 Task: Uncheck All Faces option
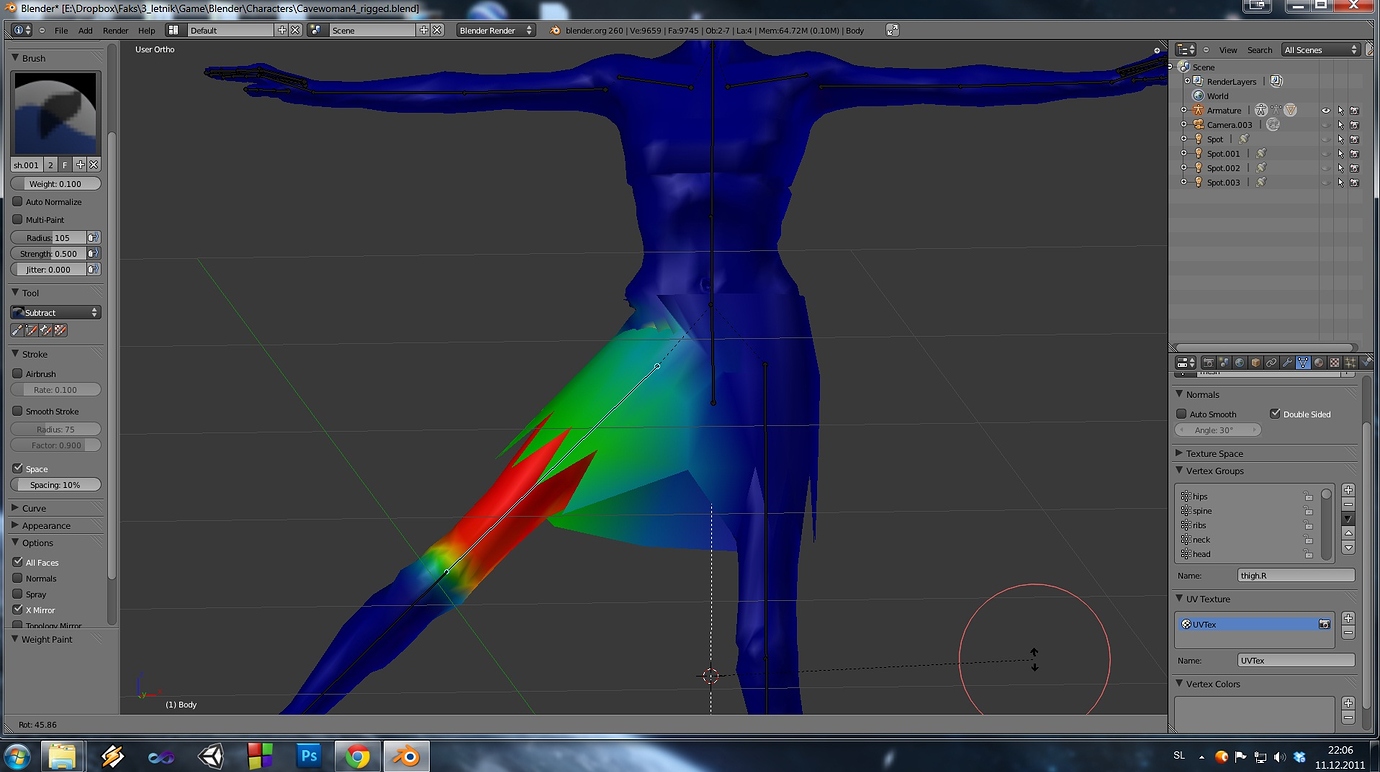coord(17,562)
